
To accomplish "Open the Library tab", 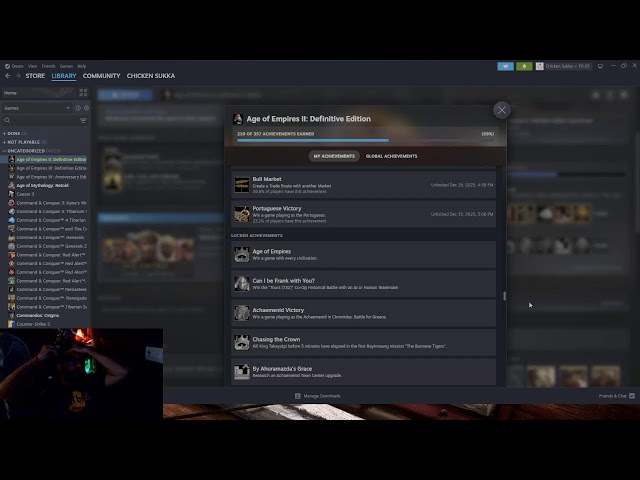I will pyautogui.click(x=64, y=76).
